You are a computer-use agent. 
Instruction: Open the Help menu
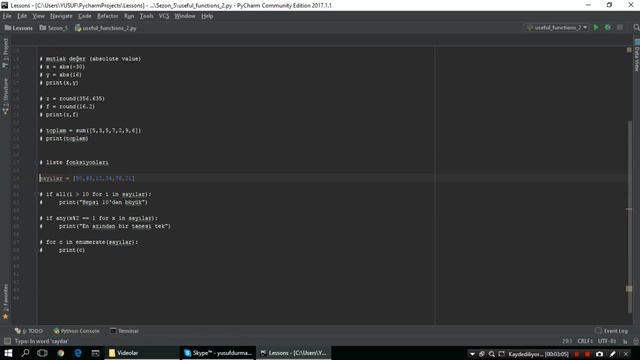pos(207,16)
